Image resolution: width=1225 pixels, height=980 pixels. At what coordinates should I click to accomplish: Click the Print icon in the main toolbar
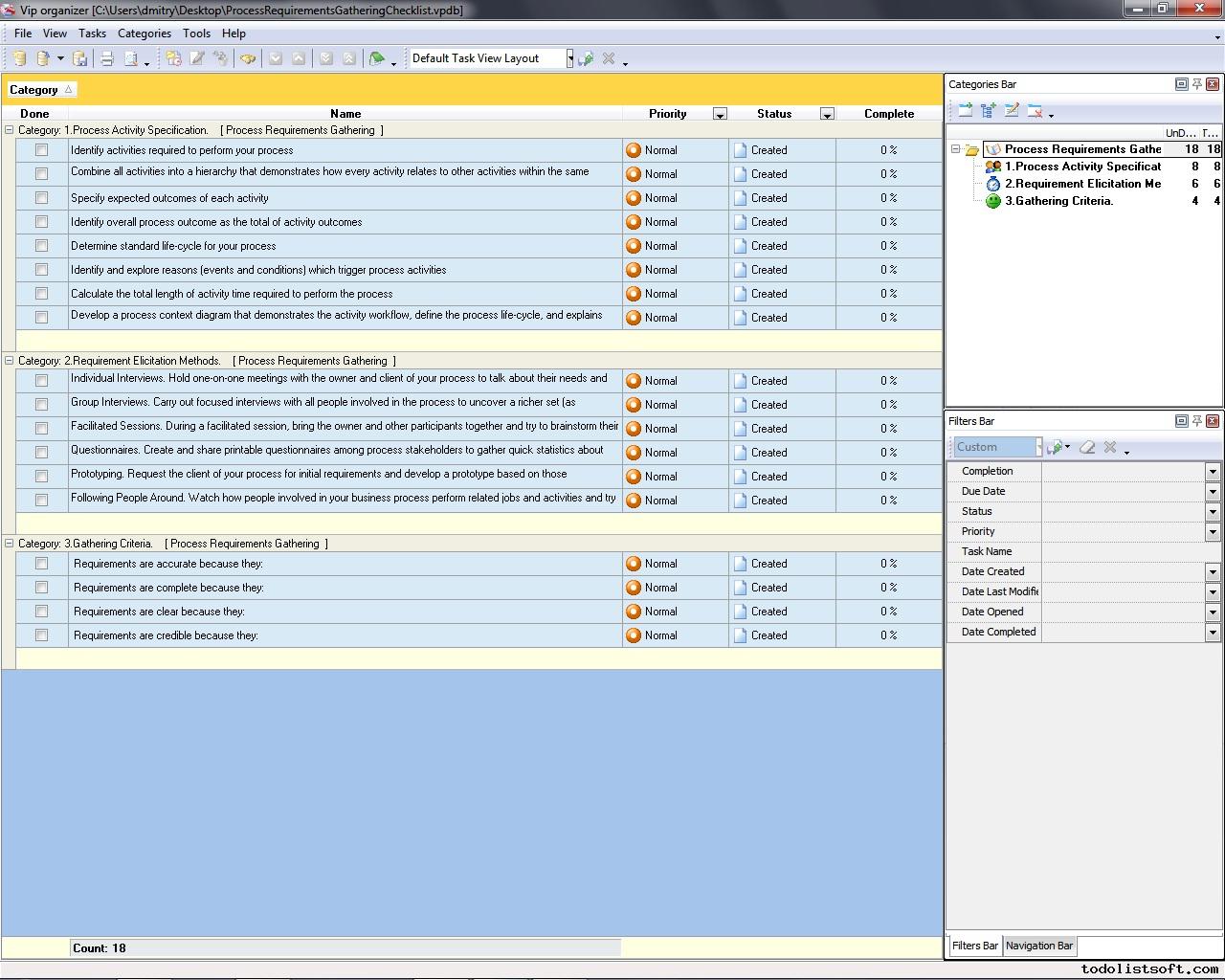click(107, 59)
